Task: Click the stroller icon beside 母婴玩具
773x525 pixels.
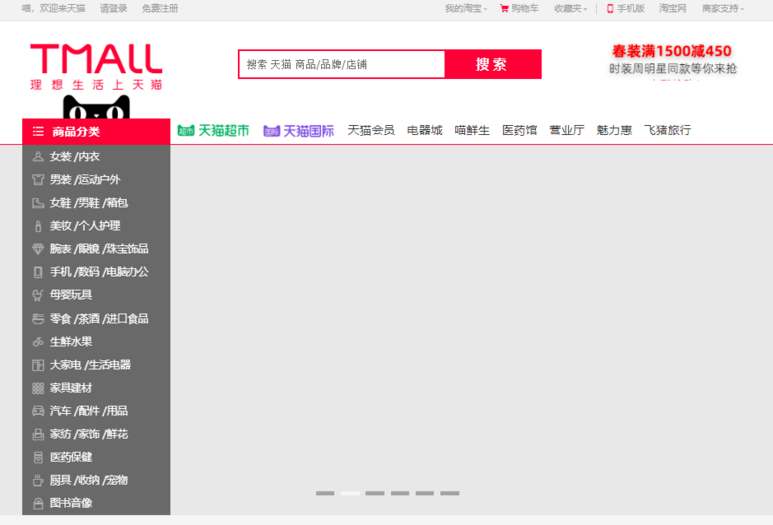Action: 38,295
